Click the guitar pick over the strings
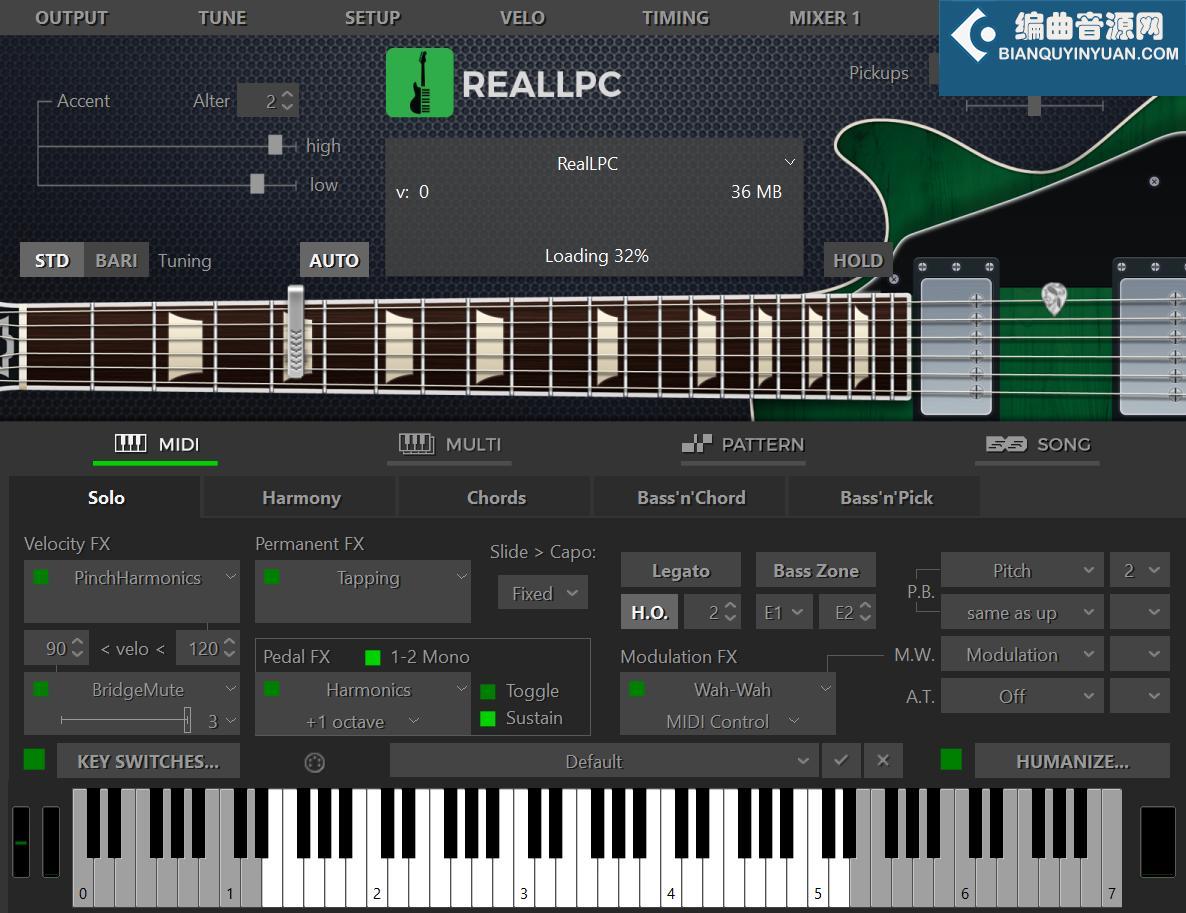Screen dimensions: 1186x913 (1054, 298)
